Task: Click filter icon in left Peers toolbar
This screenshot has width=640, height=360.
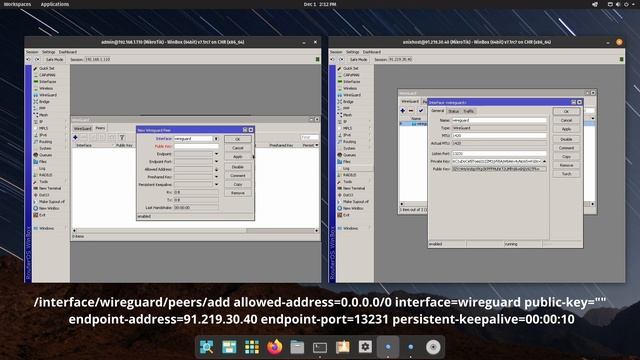Action: coord(122,138)
